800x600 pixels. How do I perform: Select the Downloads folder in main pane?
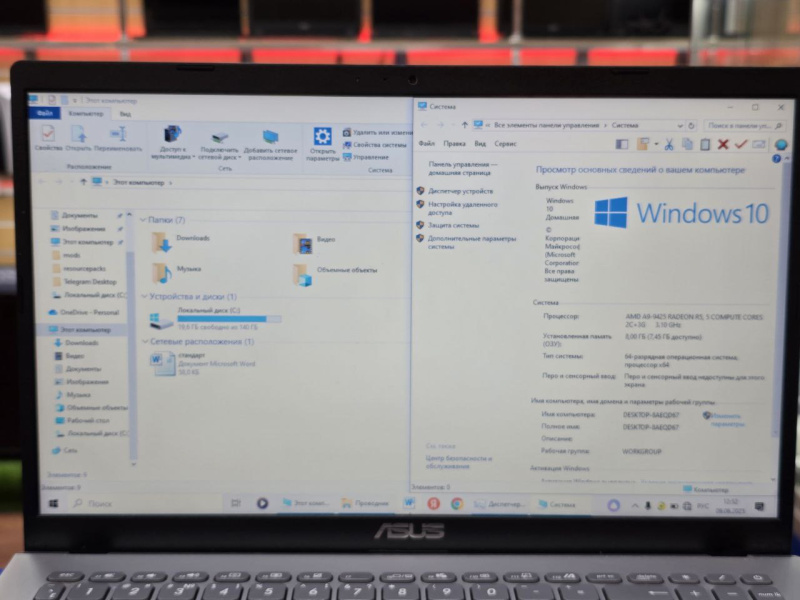[181, 242]
